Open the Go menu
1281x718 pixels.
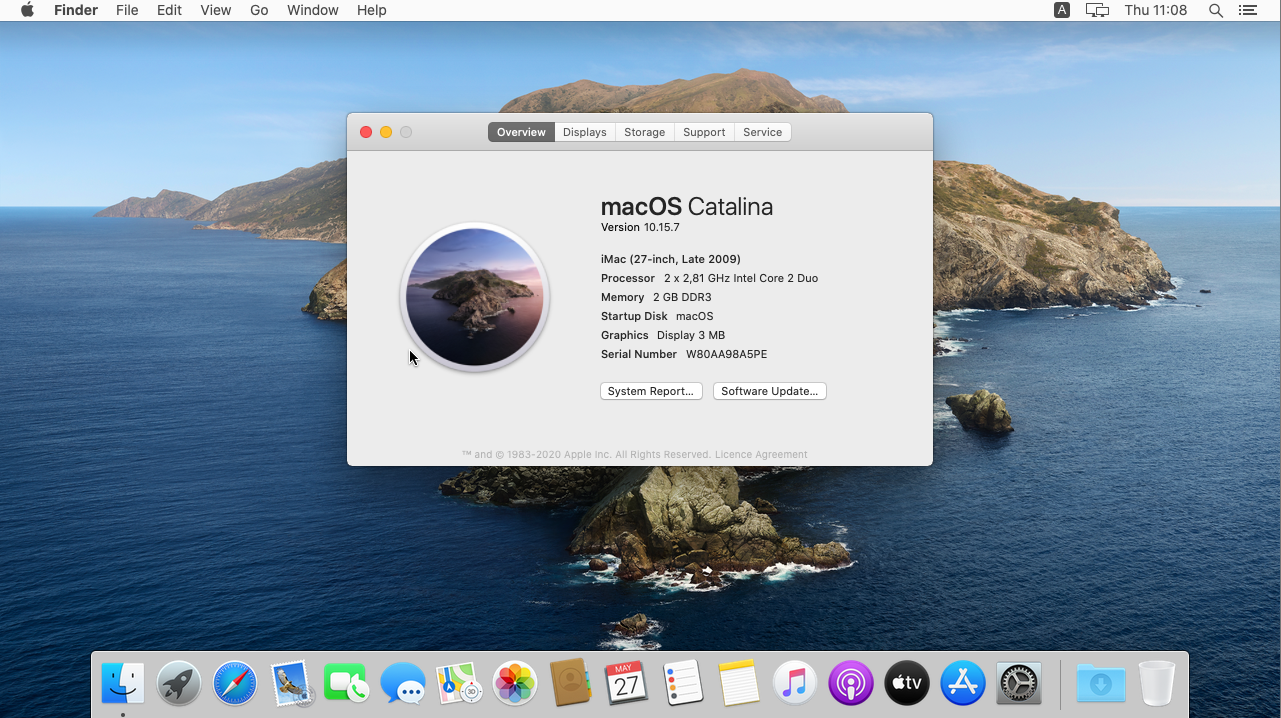(x=259, y=10)
